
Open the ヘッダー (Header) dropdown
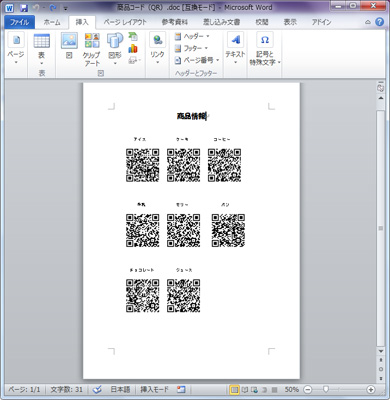tap(192, 36)
